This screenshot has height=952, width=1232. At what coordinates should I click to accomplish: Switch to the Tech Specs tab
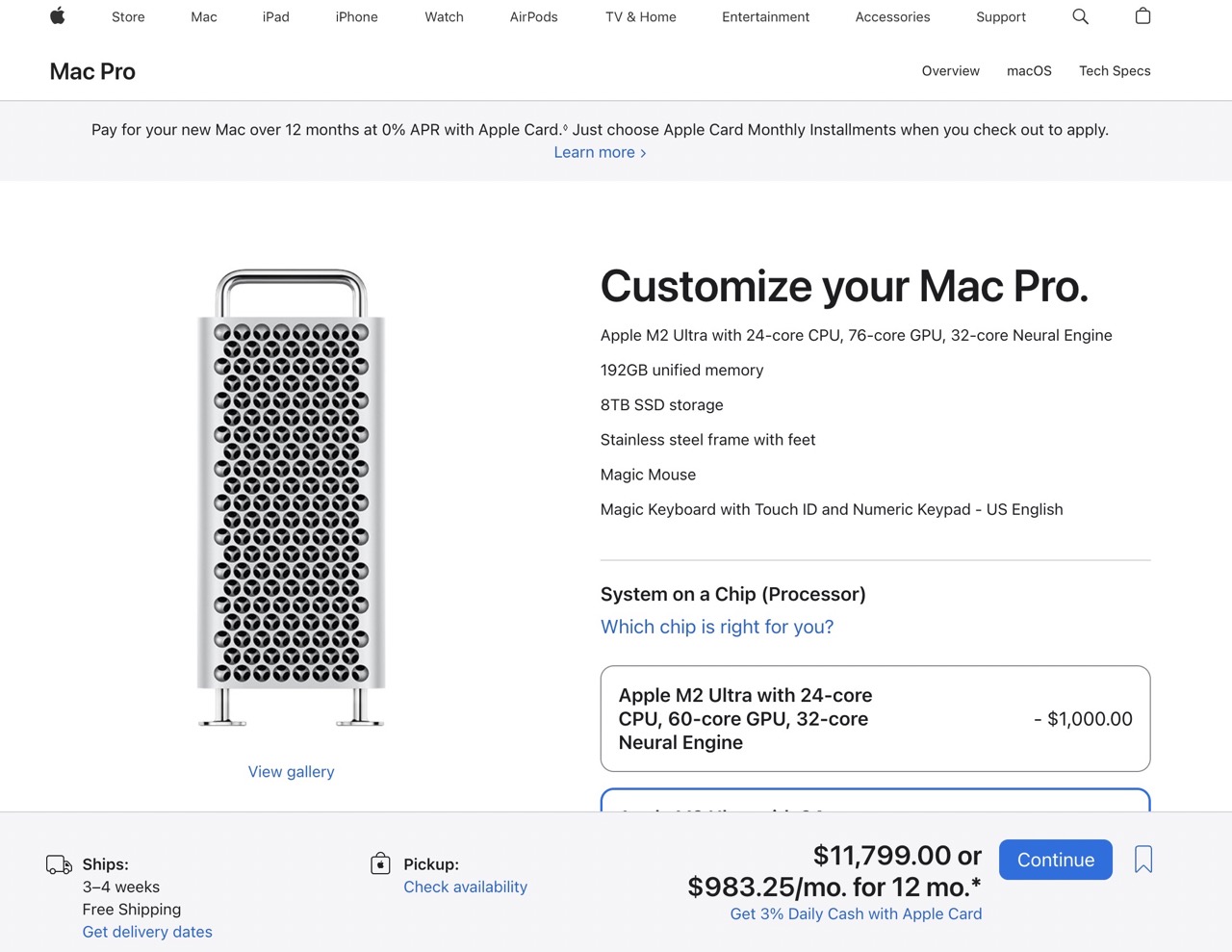point(1114,71)
